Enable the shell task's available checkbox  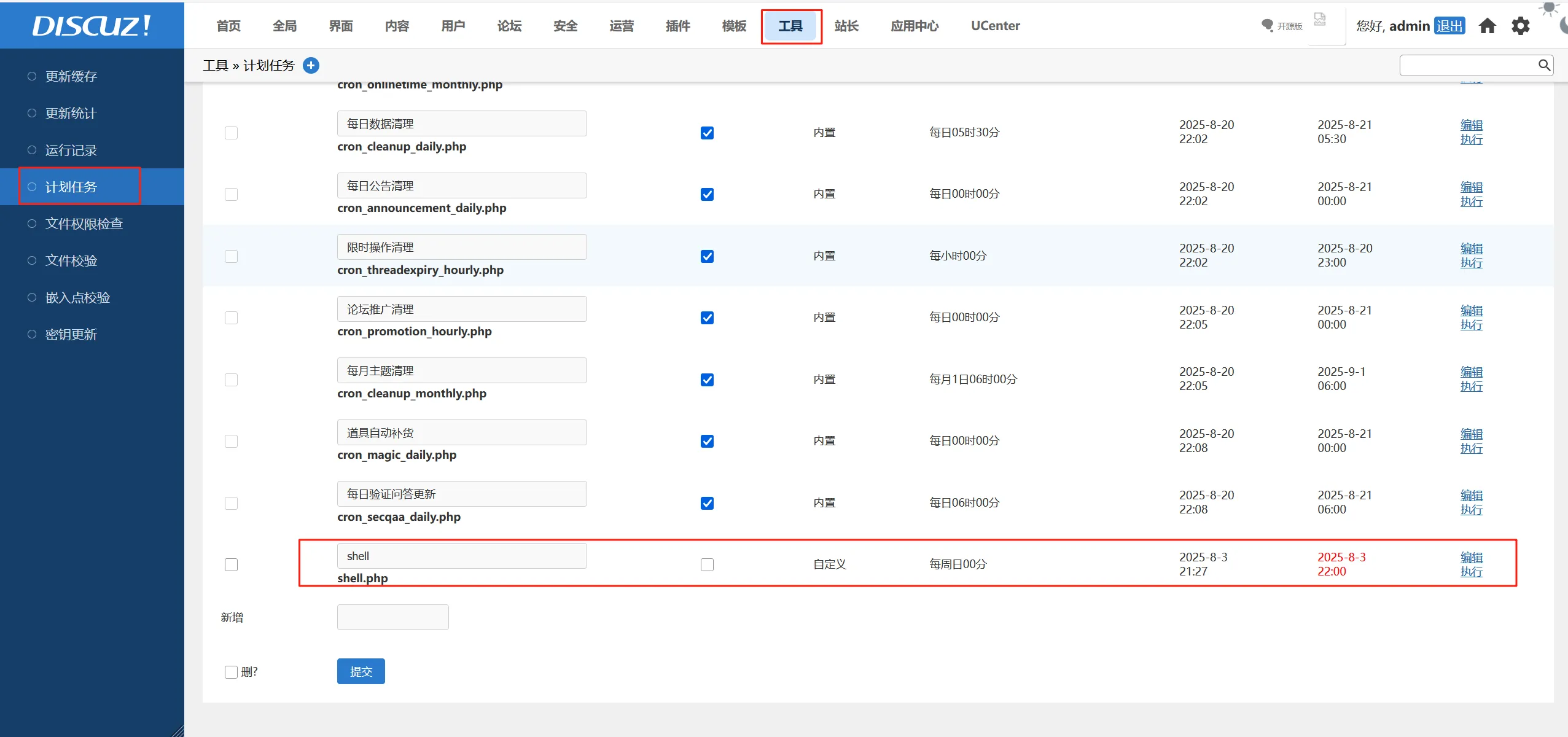coord(707,564)
